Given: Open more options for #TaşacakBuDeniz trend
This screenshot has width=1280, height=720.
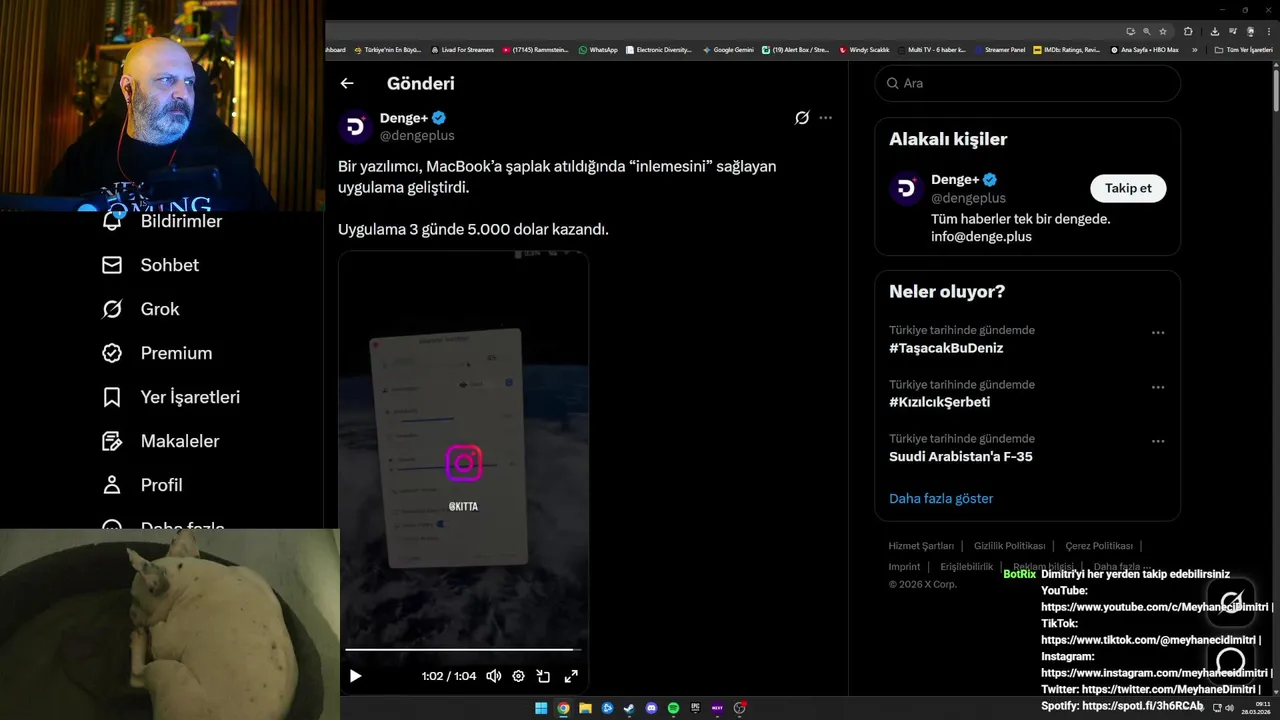Looking at the screenshot, I should point(1158,333).
